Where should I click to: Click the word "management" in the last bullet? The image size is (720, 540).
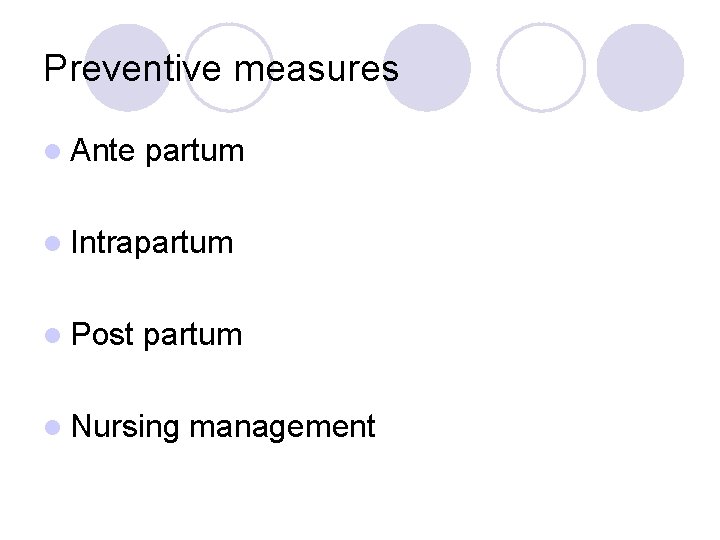point(282,427)
